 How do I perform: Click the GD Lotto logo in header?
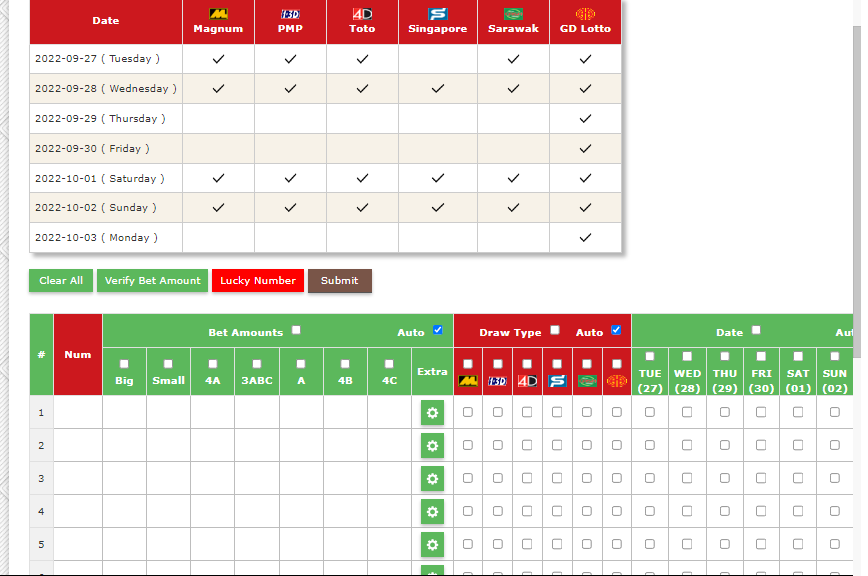[585, 14]
